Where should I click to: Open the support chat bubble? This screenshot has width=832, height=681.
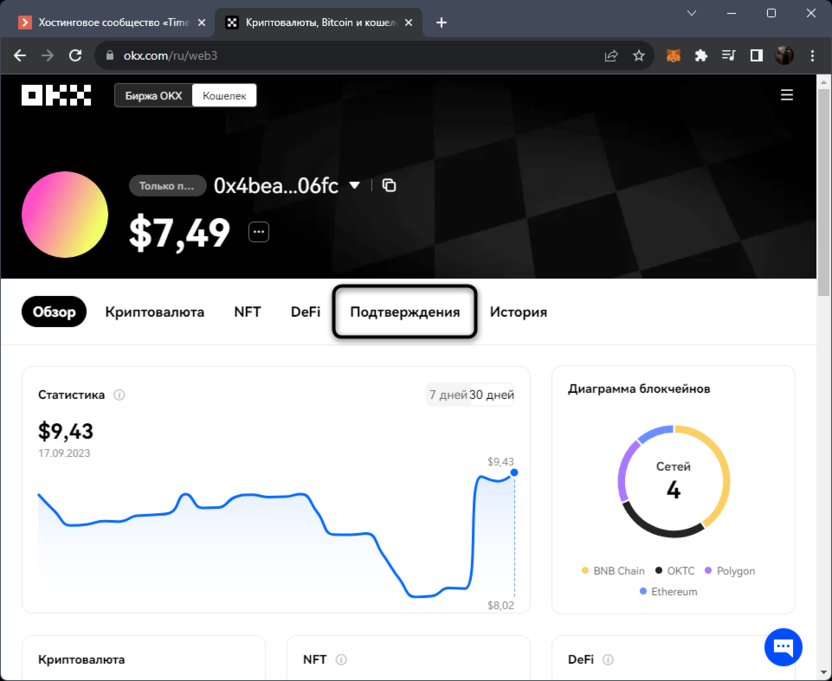pyautogui.click(x=783, y=647)
